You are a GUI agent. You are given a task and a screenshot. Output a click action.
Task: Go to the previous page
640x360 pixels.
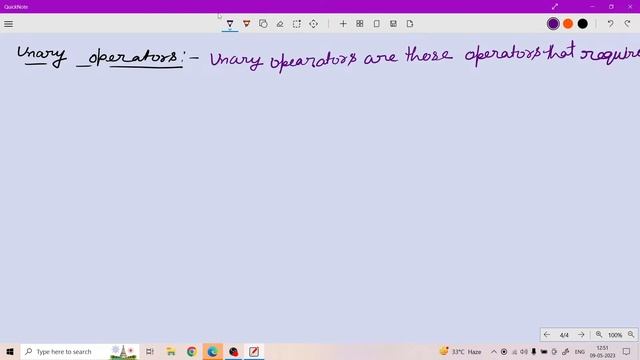547,335
